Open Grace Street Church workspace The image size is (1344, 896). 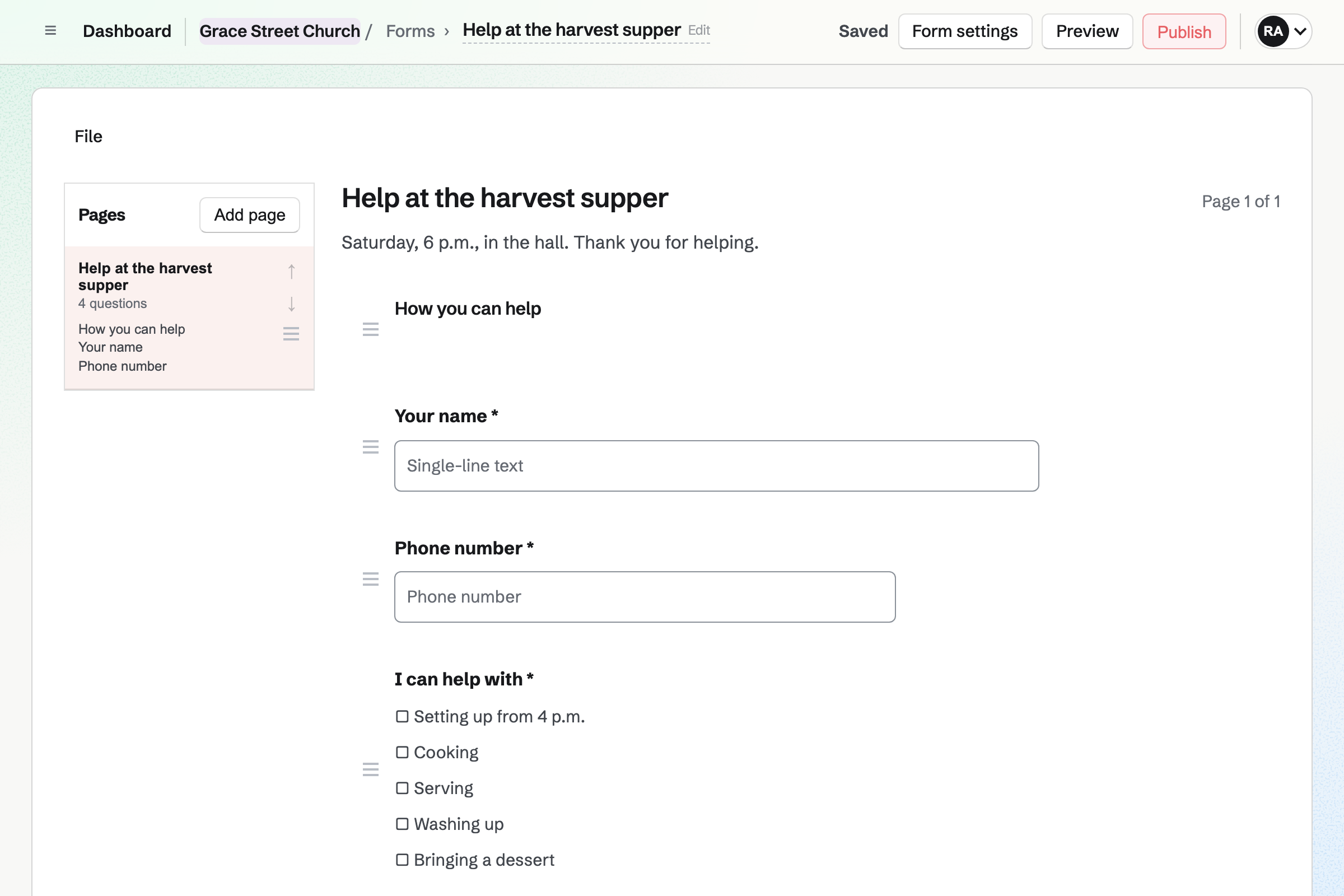pyautogui.click(x=279, y=31)
